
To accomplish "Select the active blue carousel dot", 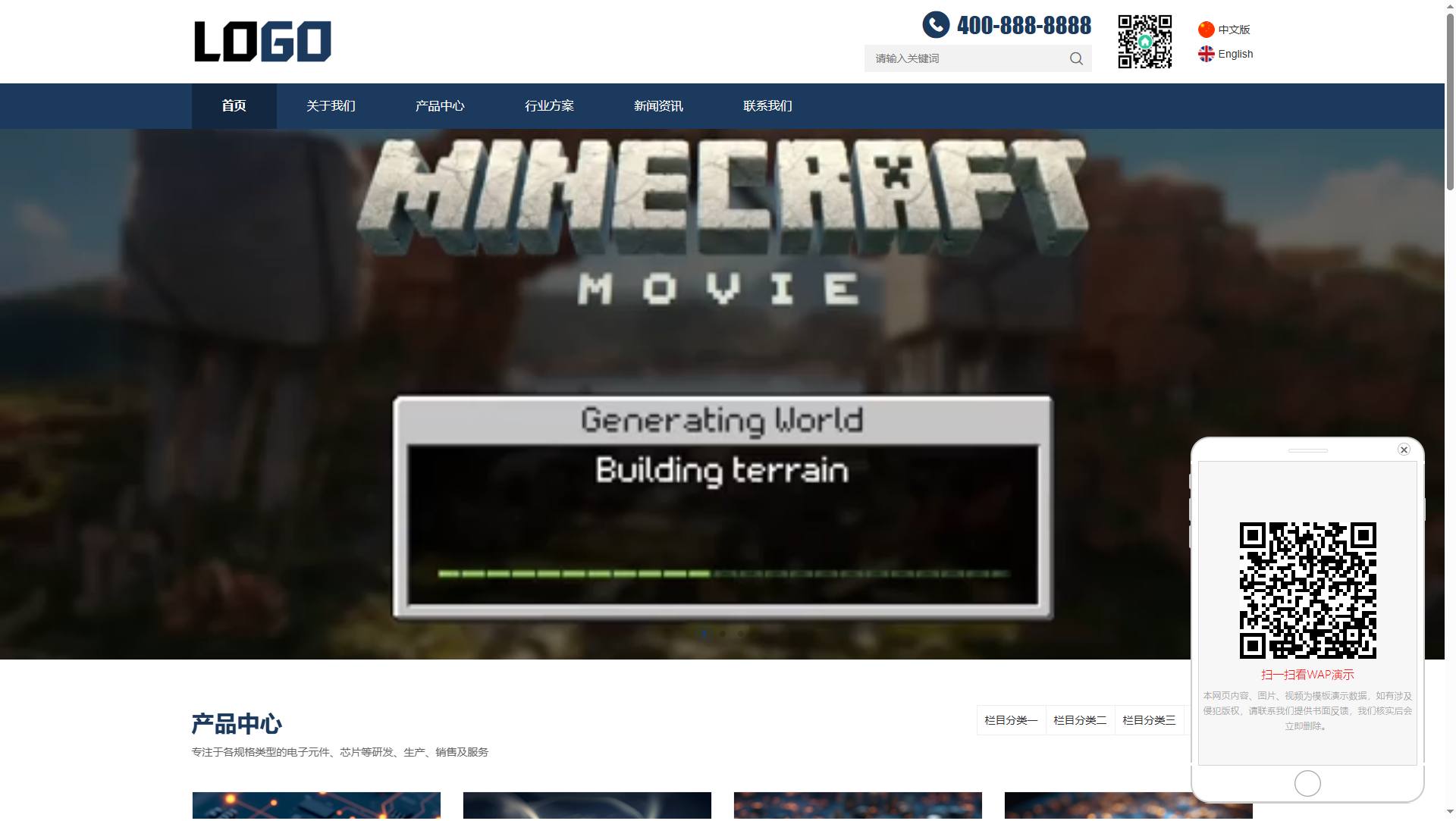I will click(x=704, y=634).
